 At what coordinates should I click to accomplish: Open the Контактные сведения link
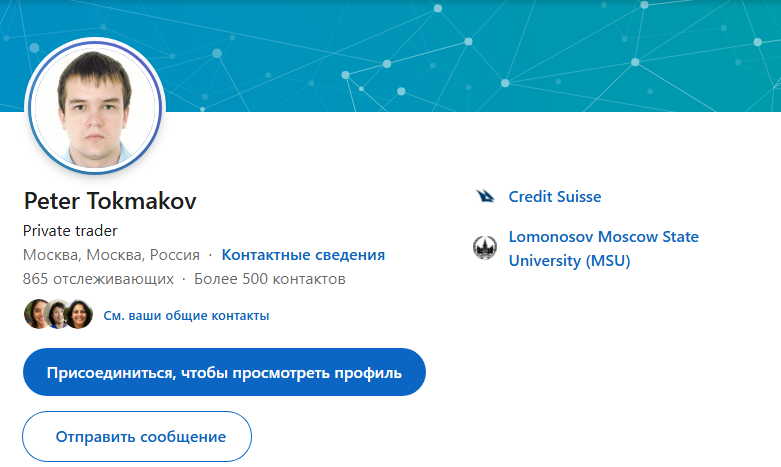(303, 255)
